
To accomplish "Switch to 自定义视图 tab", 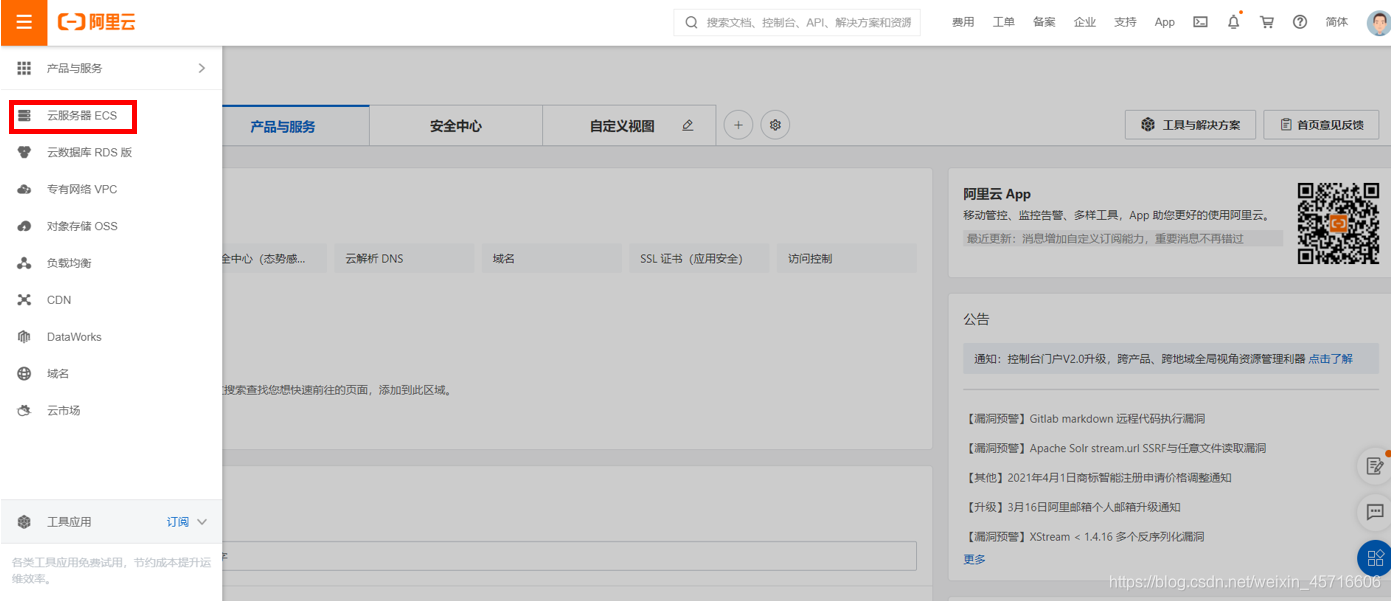I will pos(622,126).
